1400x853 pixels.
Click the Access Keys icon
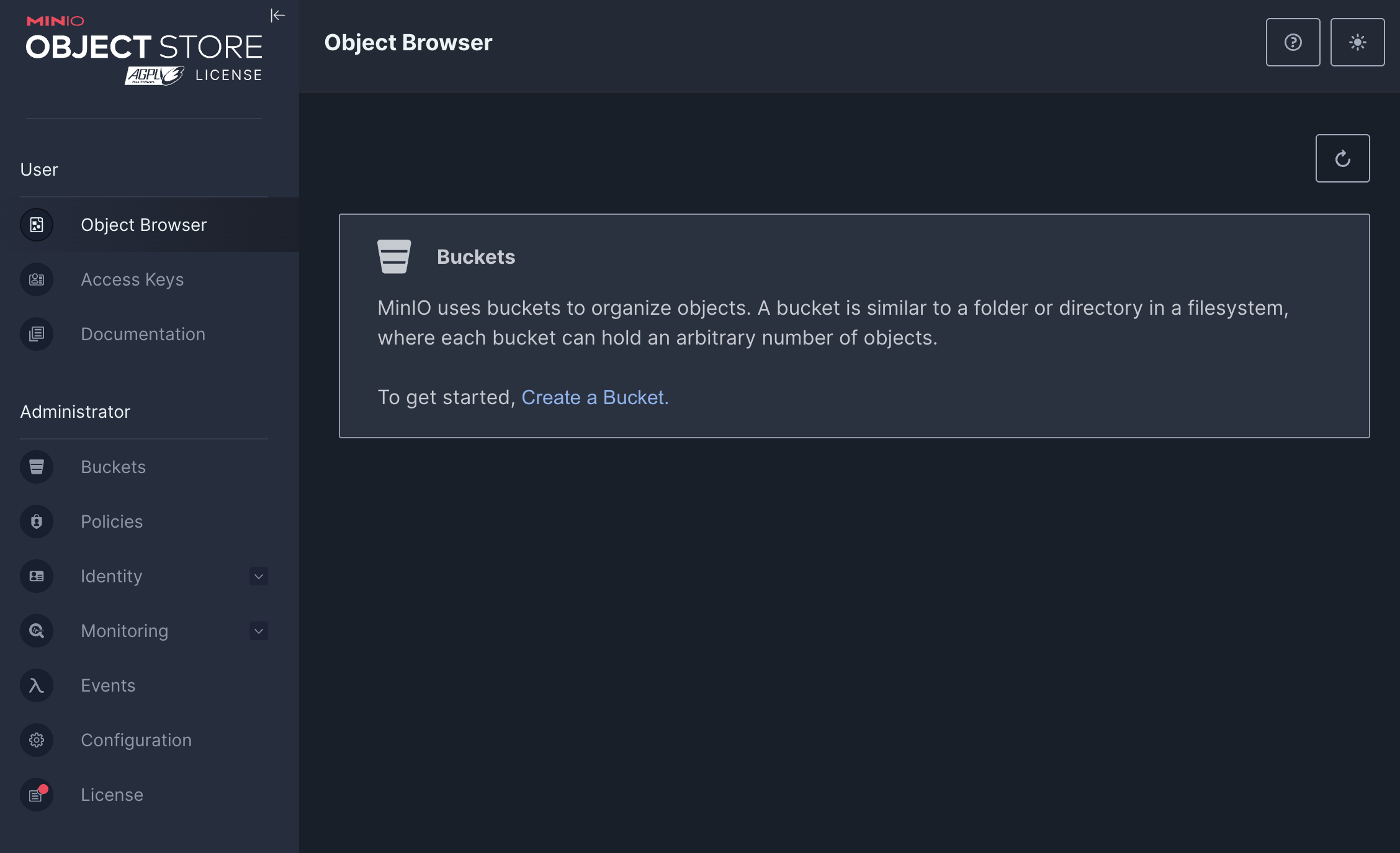(x=37, y=279)
